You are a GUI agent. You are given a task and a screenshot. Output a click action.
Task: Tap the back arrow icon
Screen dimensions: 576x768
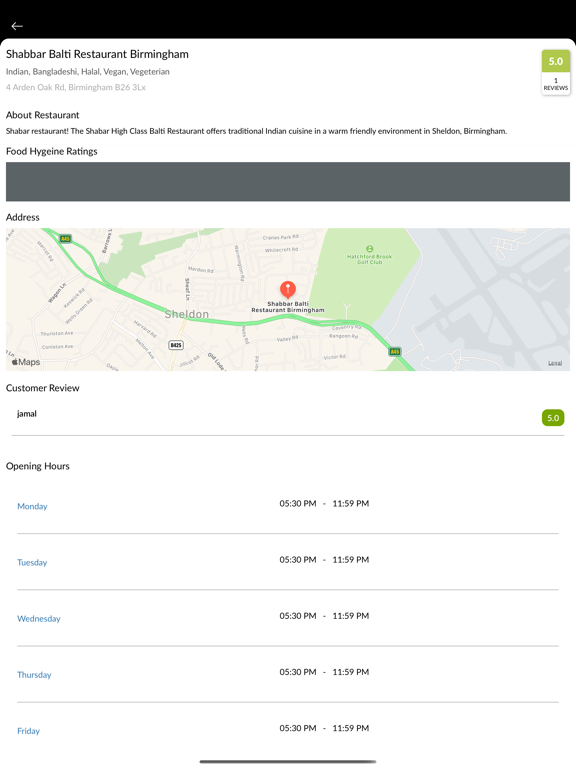[17, 26]
